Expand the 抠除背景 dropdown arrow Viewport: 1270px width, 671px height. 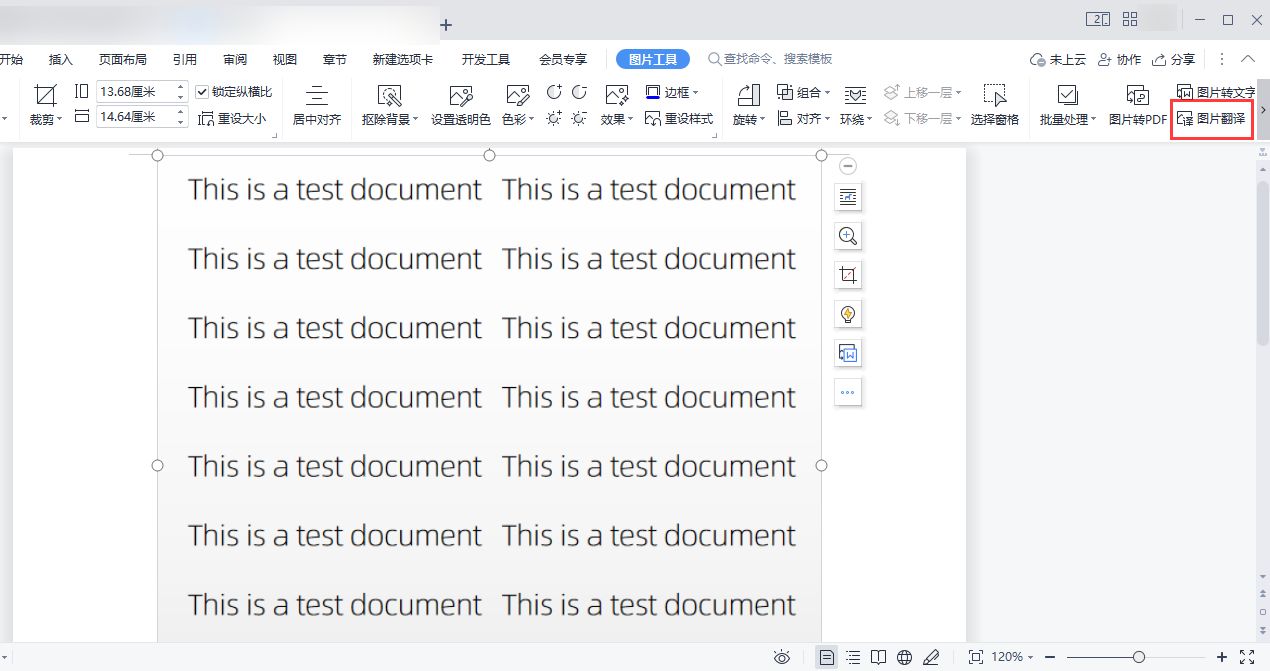click(415, 120)
